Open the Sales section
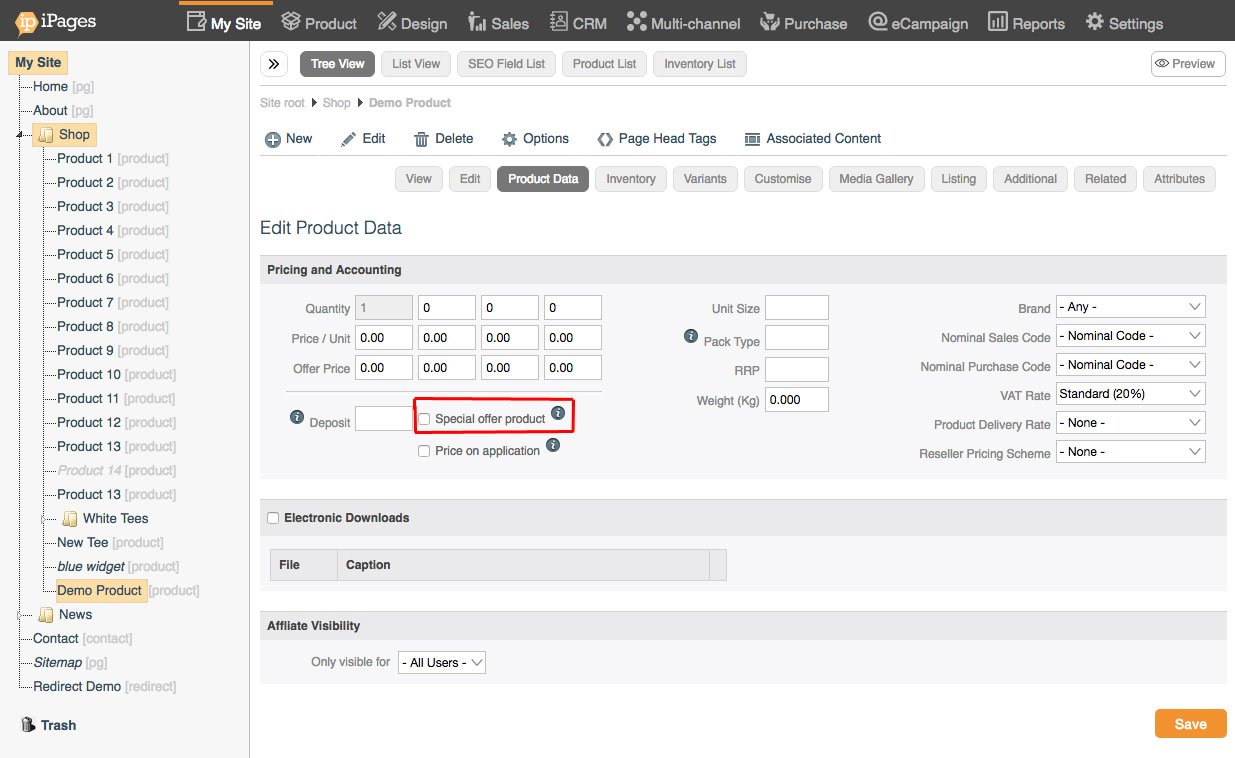 497,23
